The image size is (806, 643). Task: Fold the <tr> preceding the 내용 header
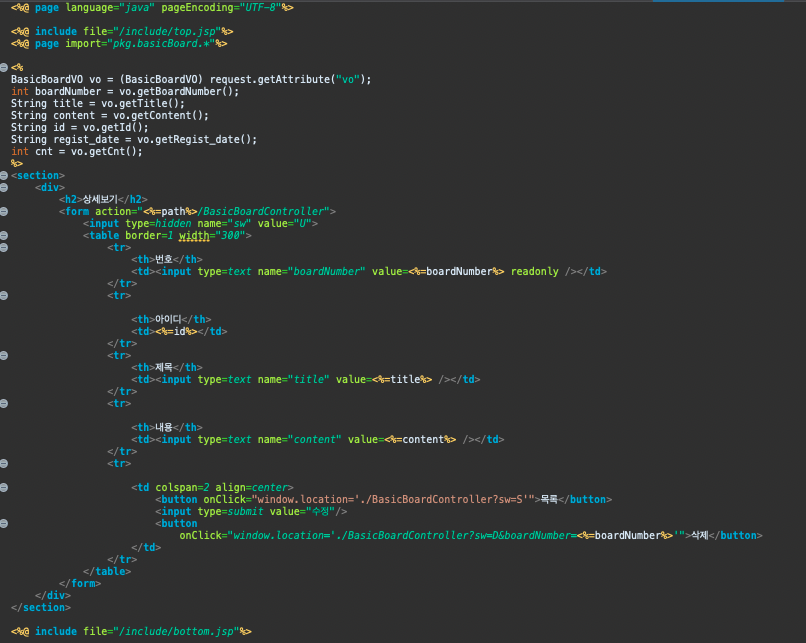4,403
